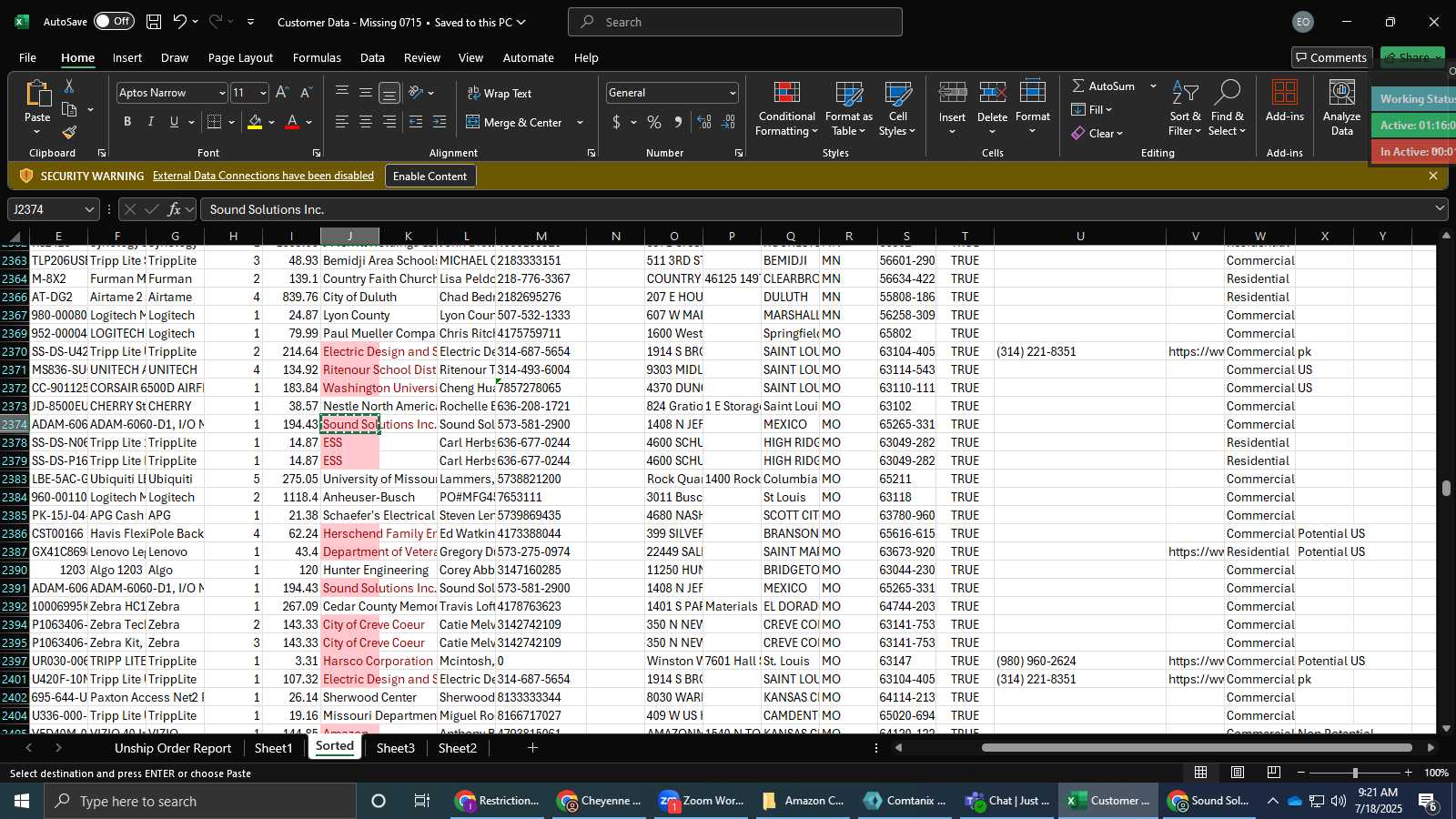The width and height of the screenshot is (1456, 819).
Task: Click the Center alignment icon
Action: (x=366, y=122)
